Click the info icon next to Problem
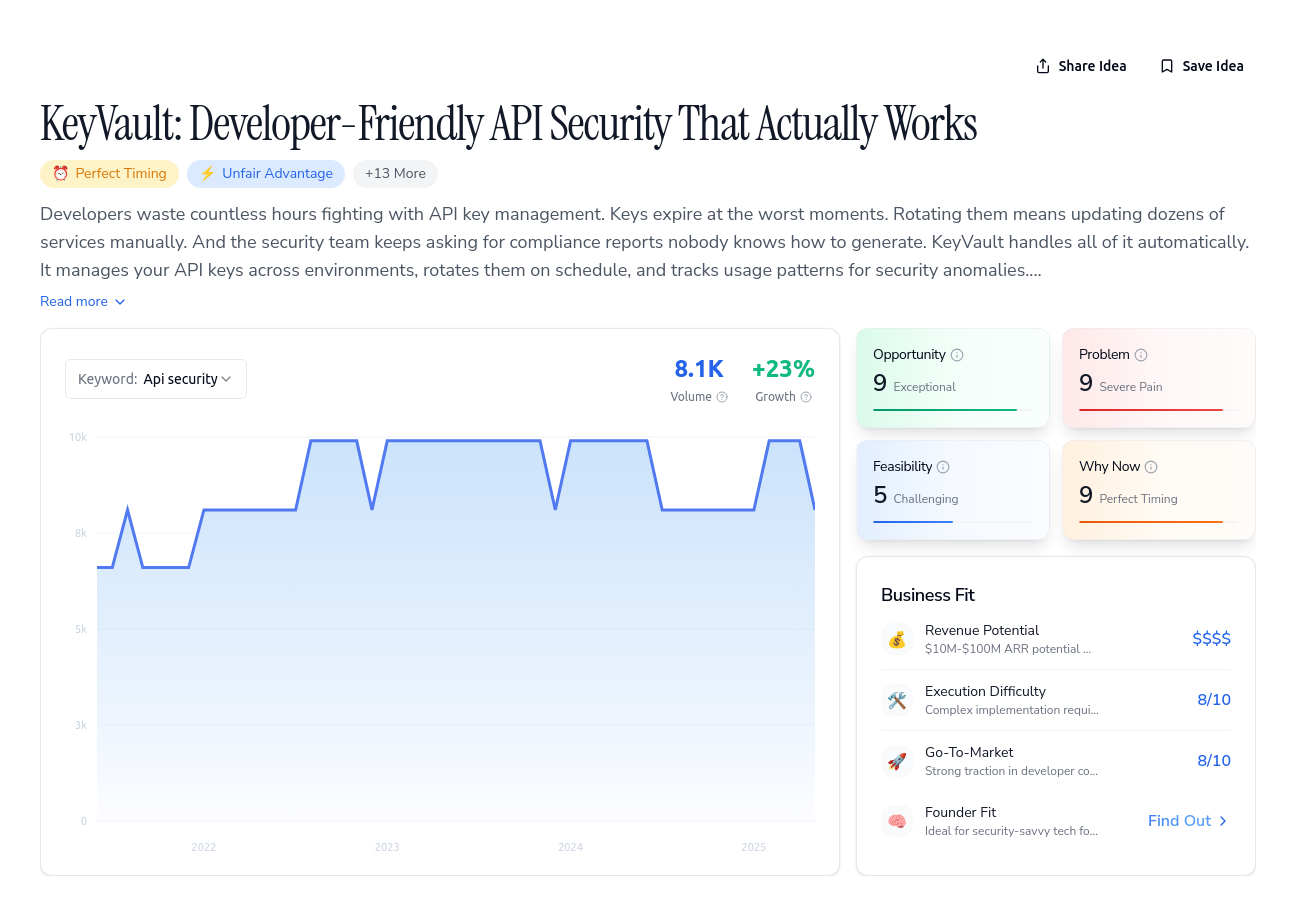 pyautogui.click(x=1141, y=355)
